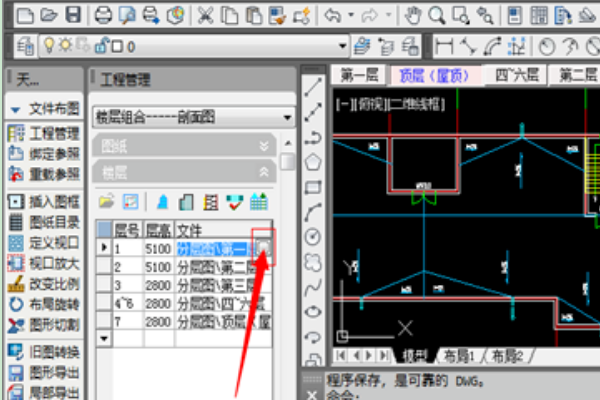
Task: Select the Zoom Previous tool
Action: (x=485, y=16)
